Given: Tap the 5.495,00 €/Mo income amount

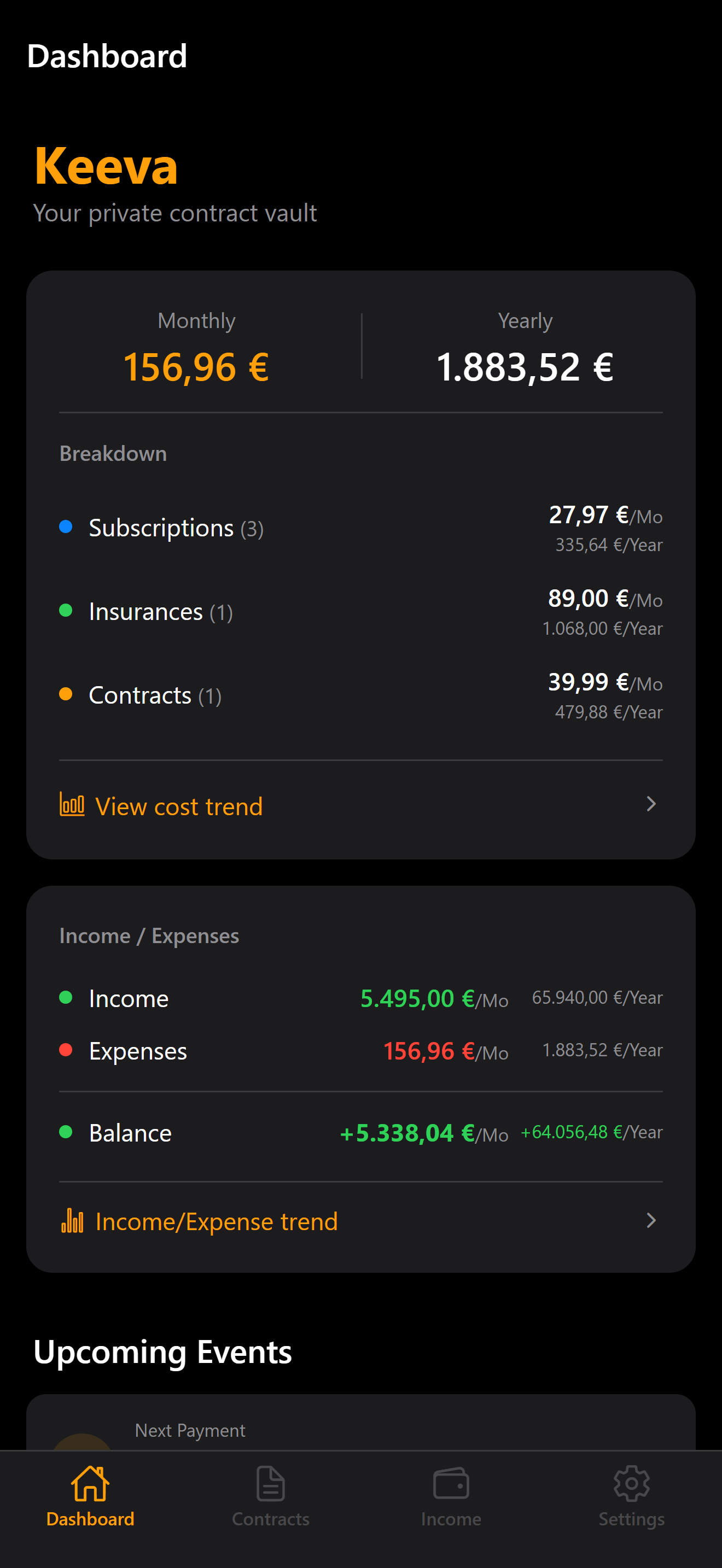Looking at the screenshot, I should 434,998.
